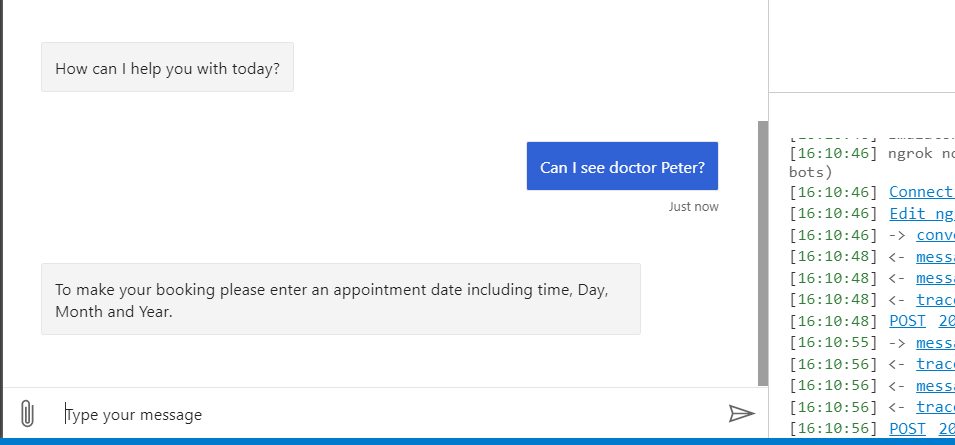Inspect the first 16:10:48 incoming message link
This screenshot has height=445, width=955.
[x=935, y=256]
